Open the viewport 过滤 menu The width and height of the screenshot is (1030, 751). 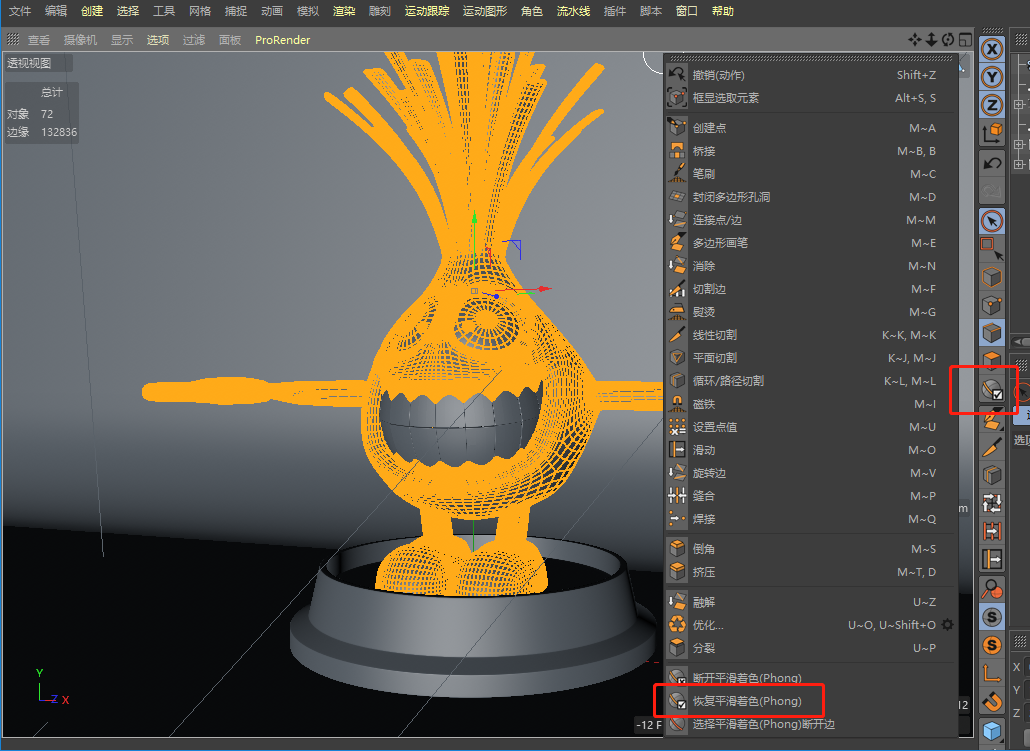point(194,40)
